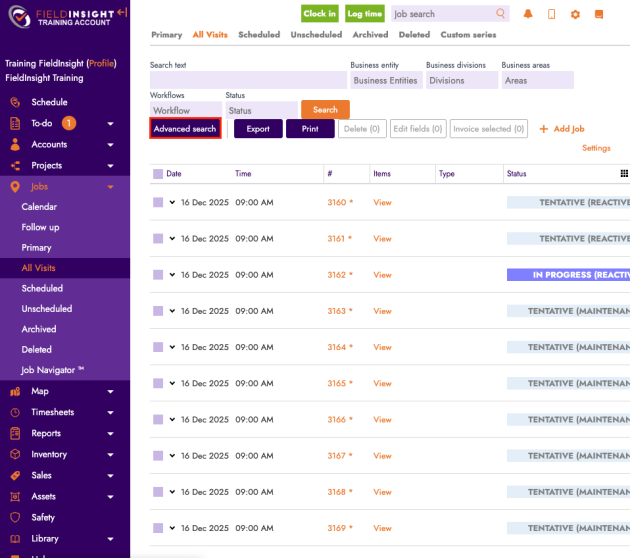Open the Custom series tab
The width and height of the screenshot is (630, 558).
[x=468, y=35]
